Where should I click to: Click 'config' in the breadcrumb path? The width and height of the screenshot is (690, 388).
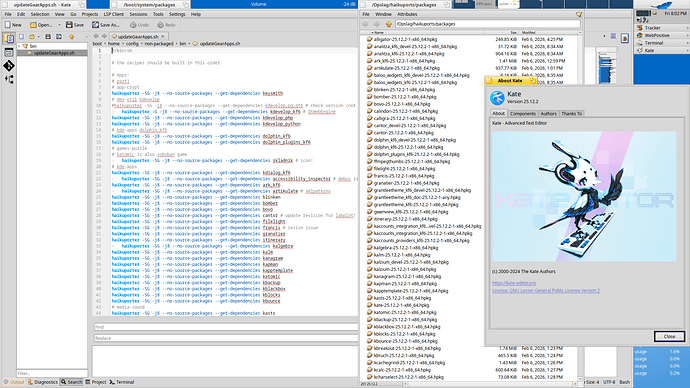click(x=132, y=44)
